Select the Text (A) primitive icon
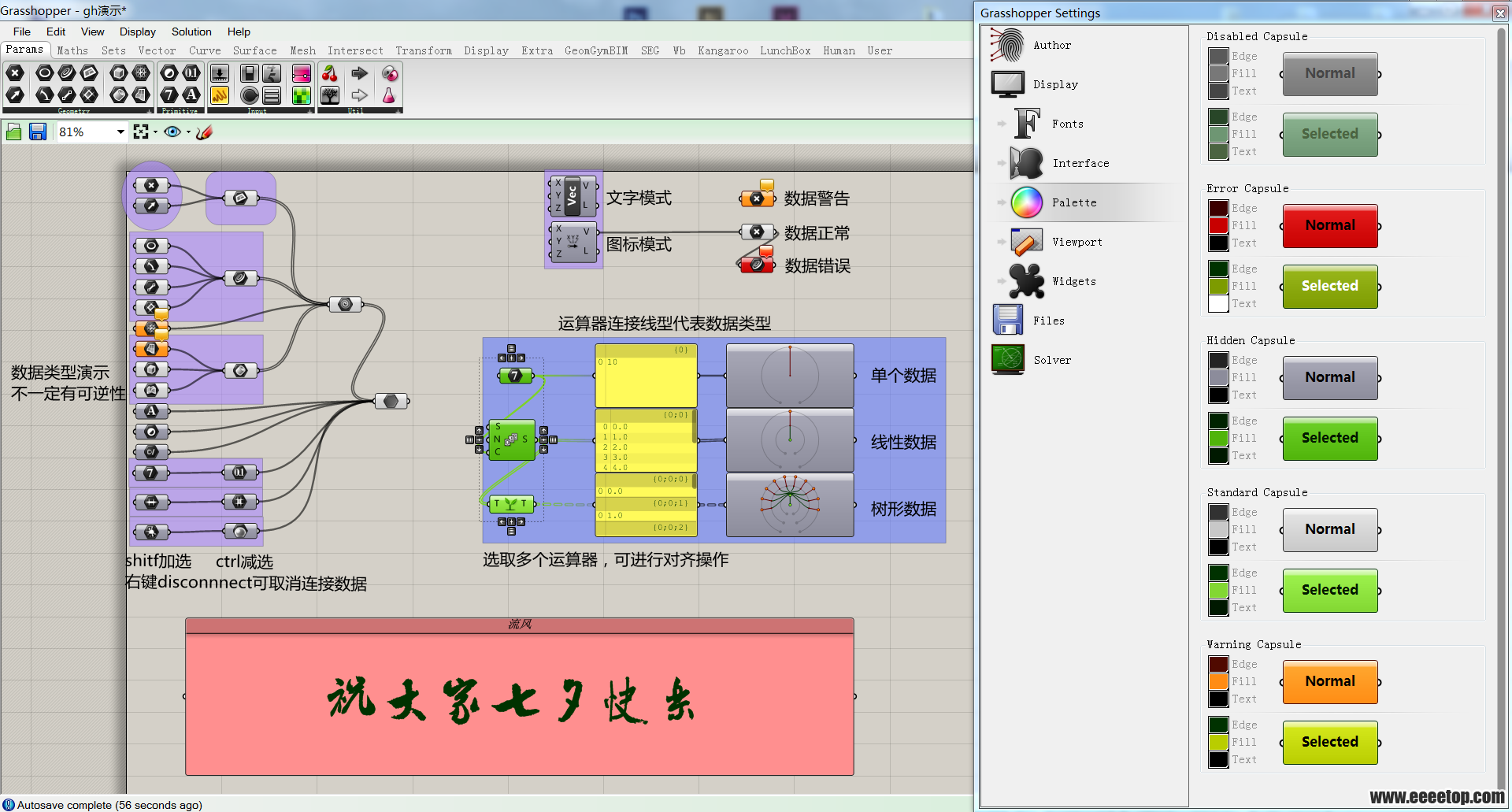Viewport: 1512px width, 812px height. coord(191,95)
